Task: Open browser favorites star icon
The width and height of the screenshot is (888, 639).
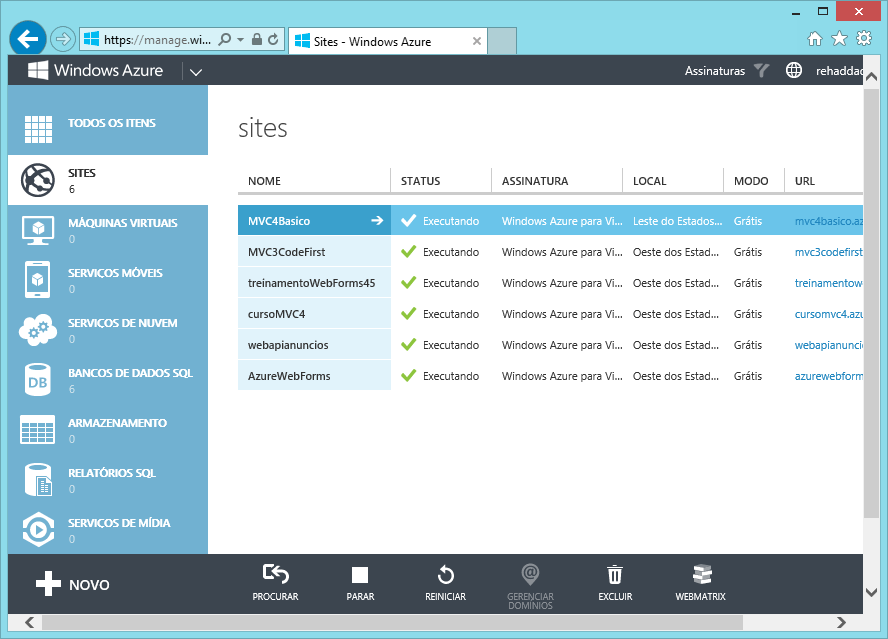Action: click(x=839, y=39)
